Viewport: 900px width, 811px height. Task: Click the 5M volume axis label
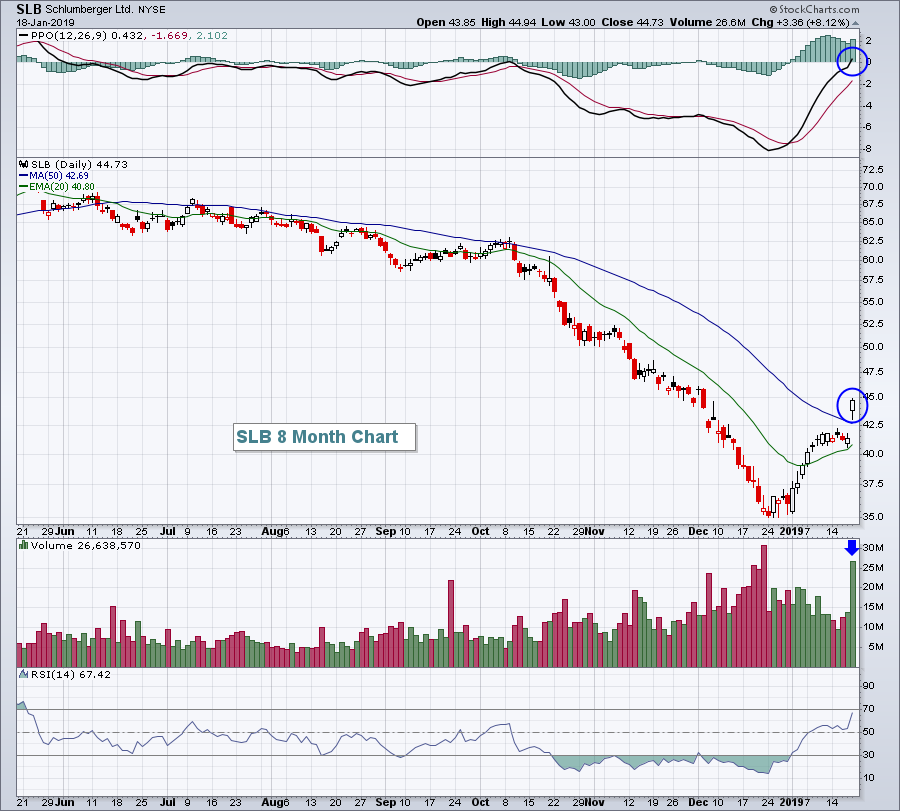pyautogui.click(x=875, y=647)
